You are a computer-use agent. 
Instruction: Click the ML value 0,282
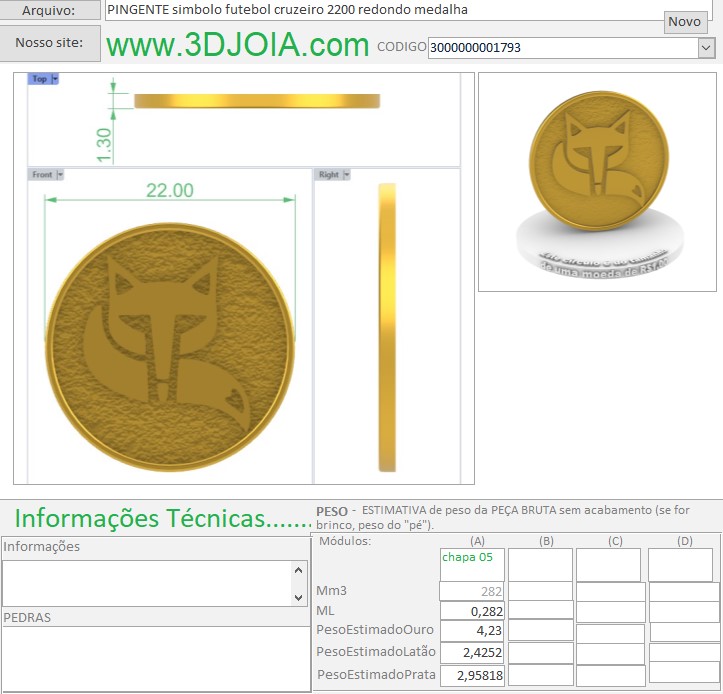[472, 611]
